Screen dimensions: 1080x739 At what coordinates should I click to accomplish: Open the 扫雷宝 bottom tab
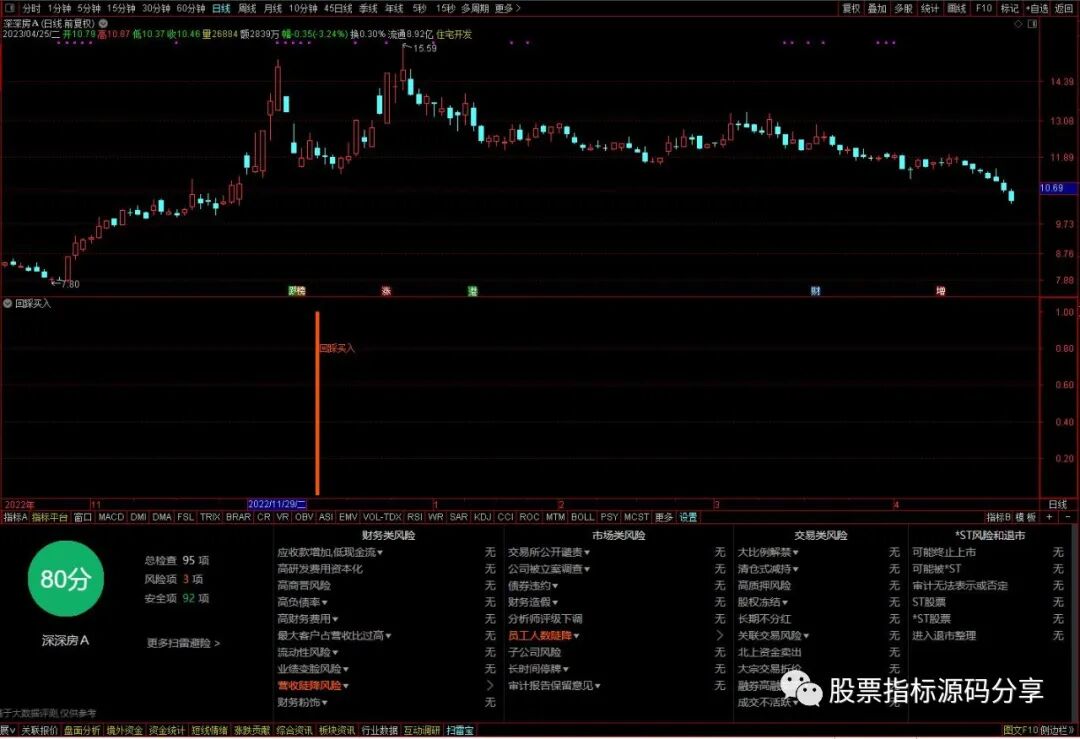click(x=460, y=730)
